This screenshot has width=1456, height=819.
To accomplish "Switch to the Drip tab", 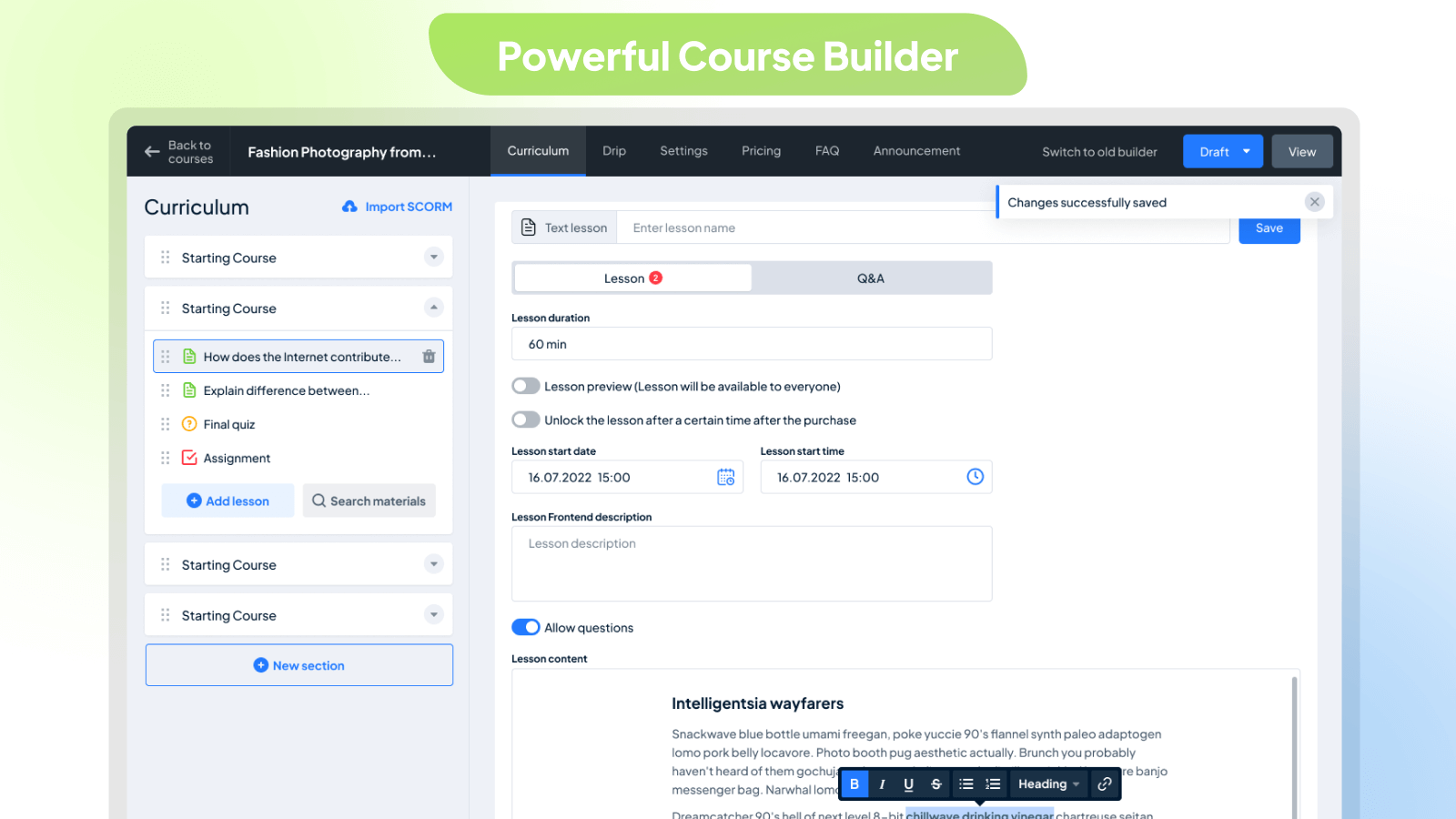I will click(x=614, y=151).
